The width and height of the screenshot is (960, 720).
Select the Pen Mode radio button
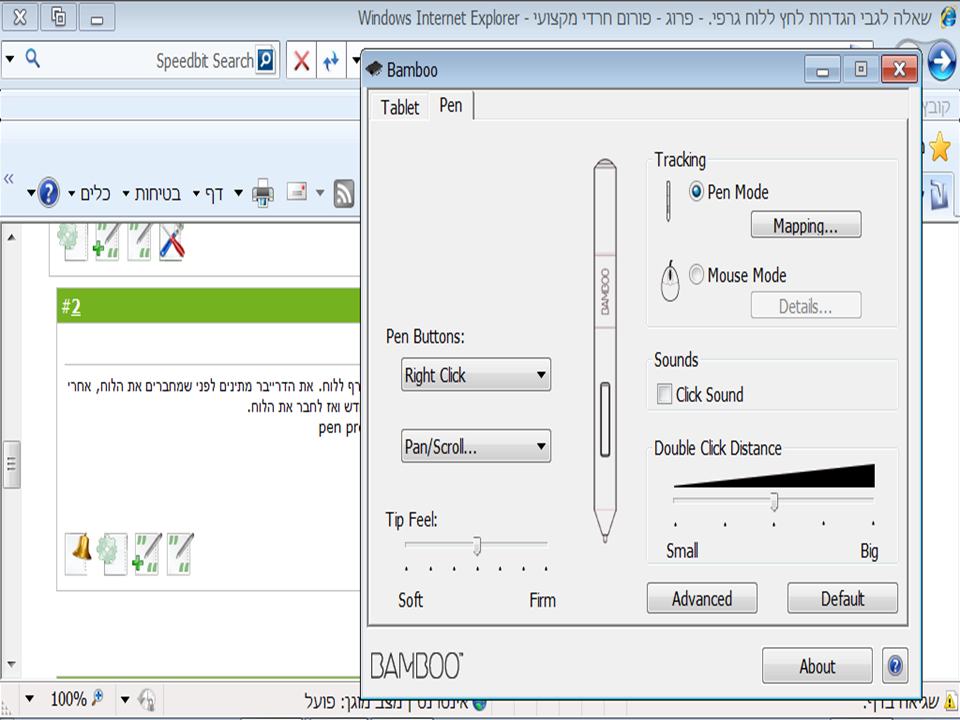696,192
